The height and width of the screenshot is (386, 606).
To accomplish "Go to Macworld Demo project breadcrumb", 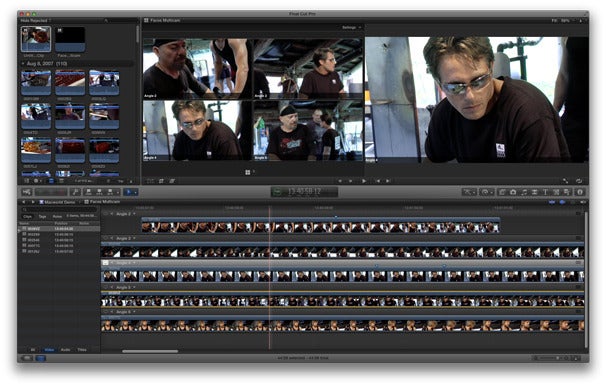I will point(57,202).
